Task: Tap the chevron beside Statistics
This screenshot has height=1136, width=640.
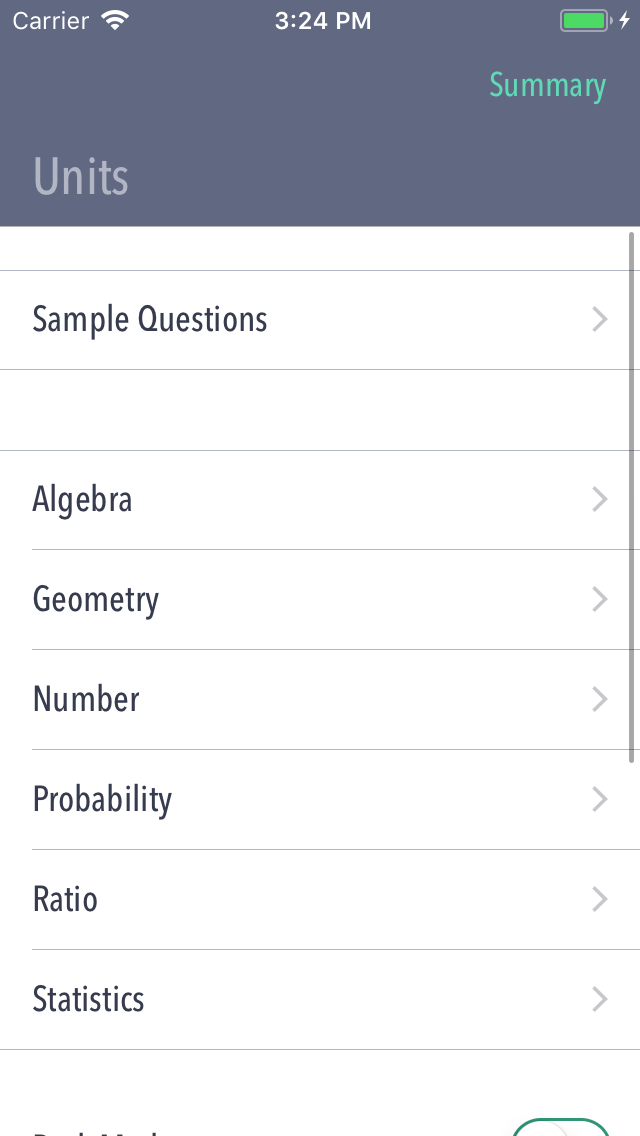Action: pos(599,999)
